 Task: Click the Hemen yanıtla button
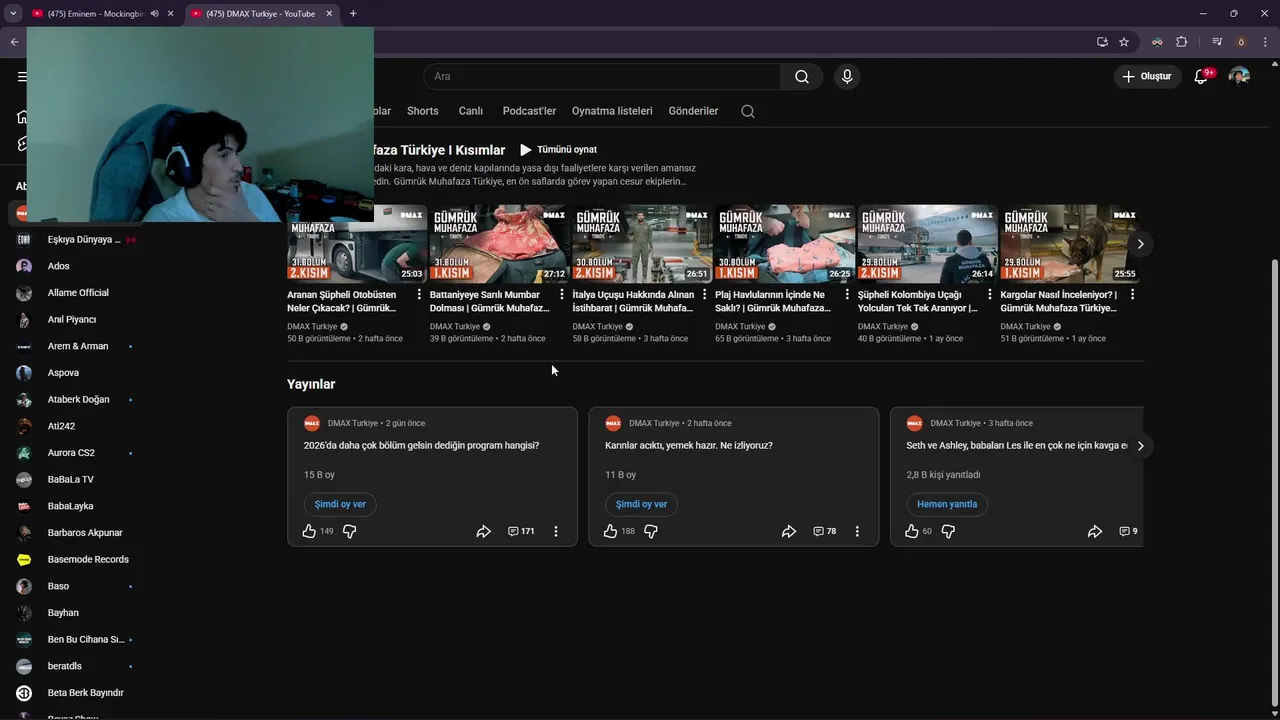click(947, 504)
